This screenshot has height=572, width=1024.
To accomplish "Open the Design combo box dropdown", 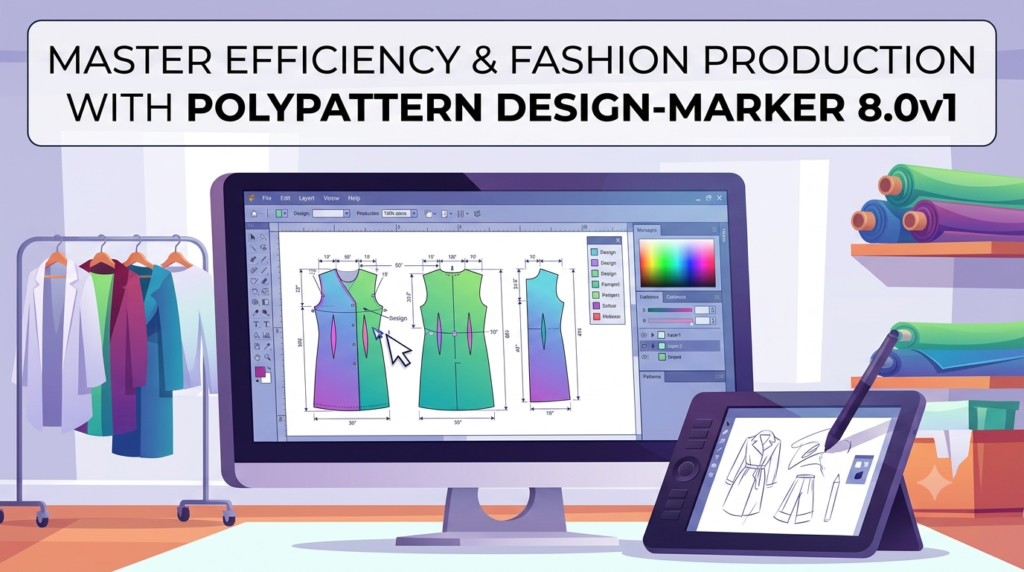I will pyautogui.click(x=347, y=214).
